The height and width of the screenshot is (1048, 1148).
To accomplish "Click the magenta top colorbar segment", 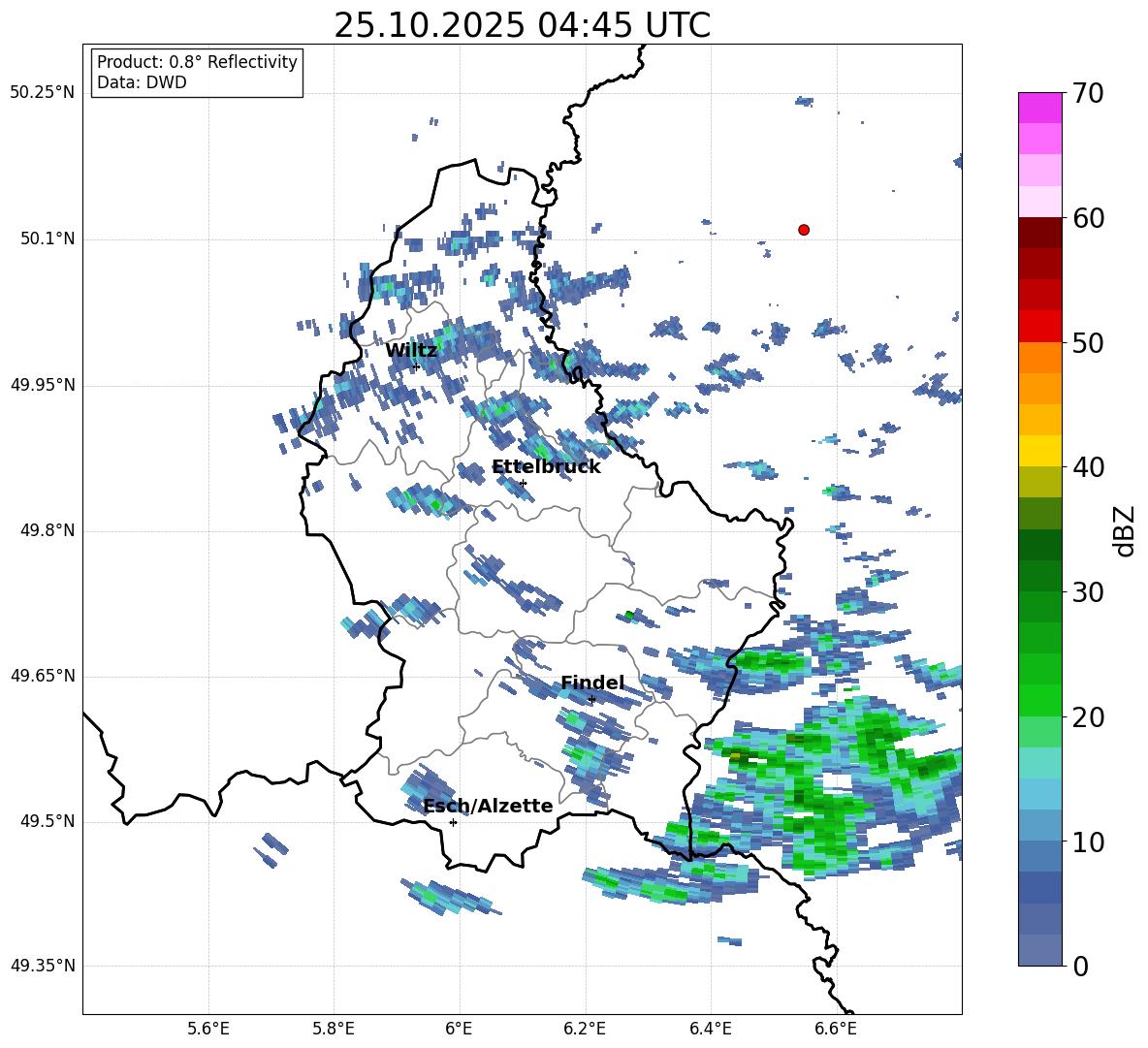I will click(1039, 108).
